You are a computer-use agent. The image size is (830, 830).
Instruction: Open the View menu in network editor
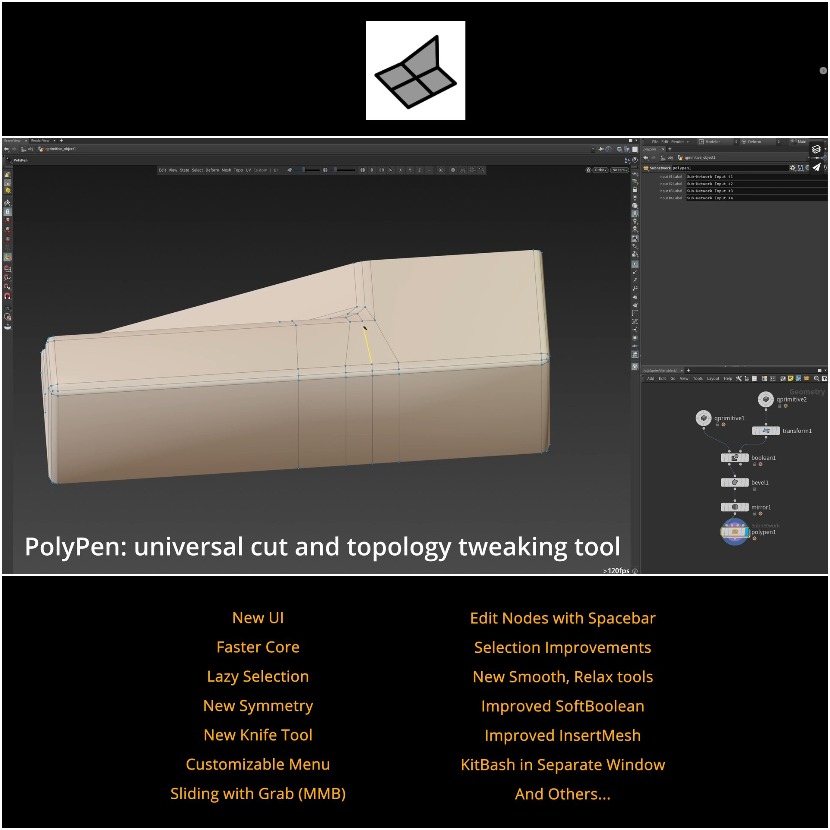coord(684,378)
